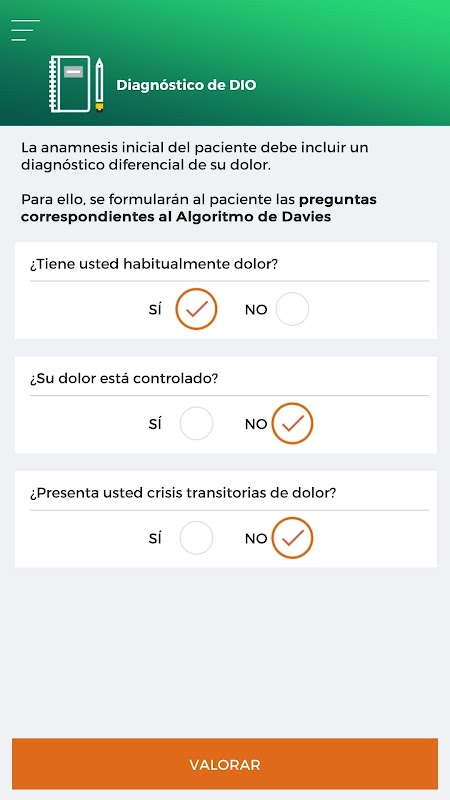Image resolution: width=450 pixels, height=800 pixels.
Task: Select NO for habitual pain question
Action: (292, 309)
